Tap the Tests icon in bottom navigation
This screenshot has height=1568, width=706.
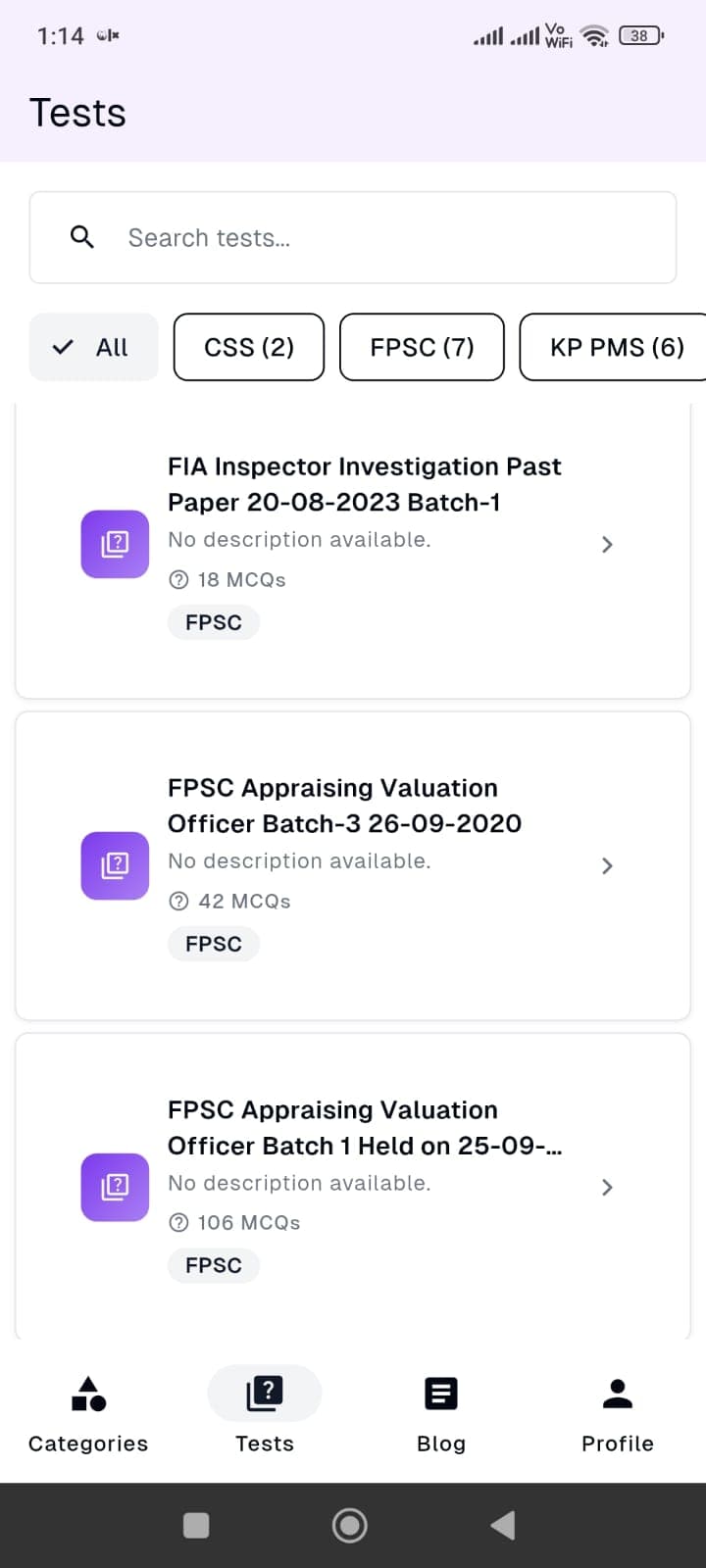coord(265,1393)
